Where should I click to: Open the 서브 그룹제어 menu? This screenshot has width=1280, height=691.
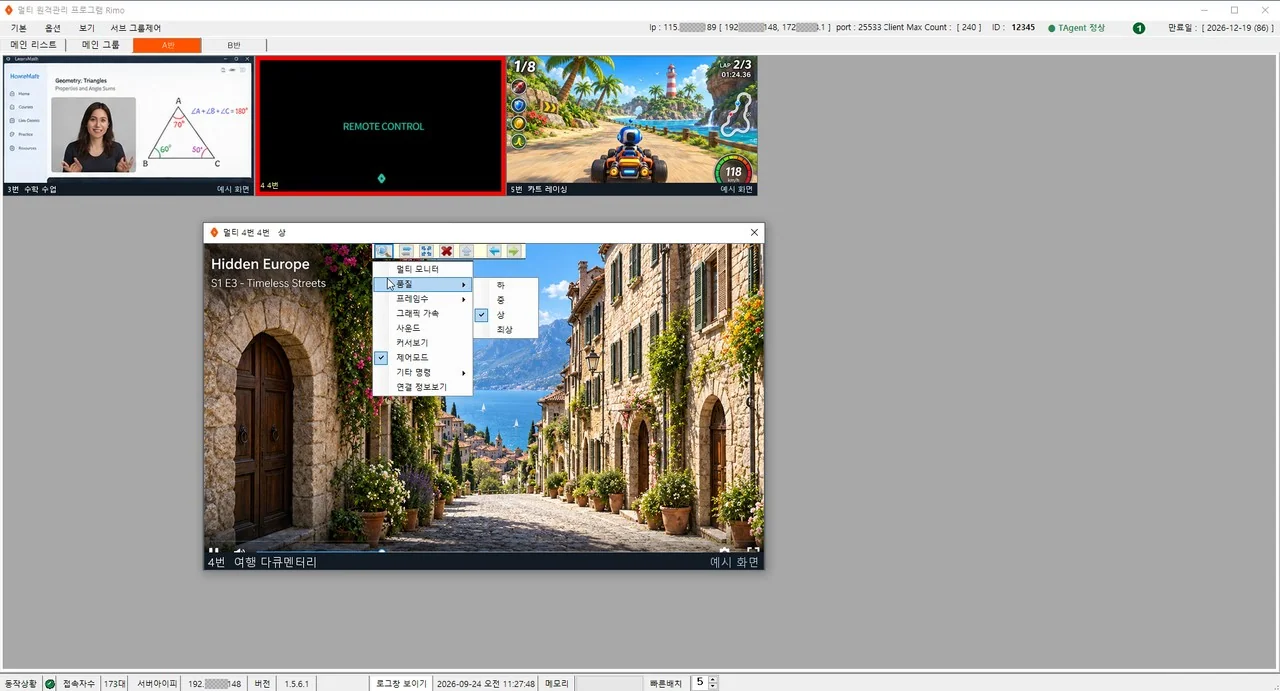click(135, 28)
